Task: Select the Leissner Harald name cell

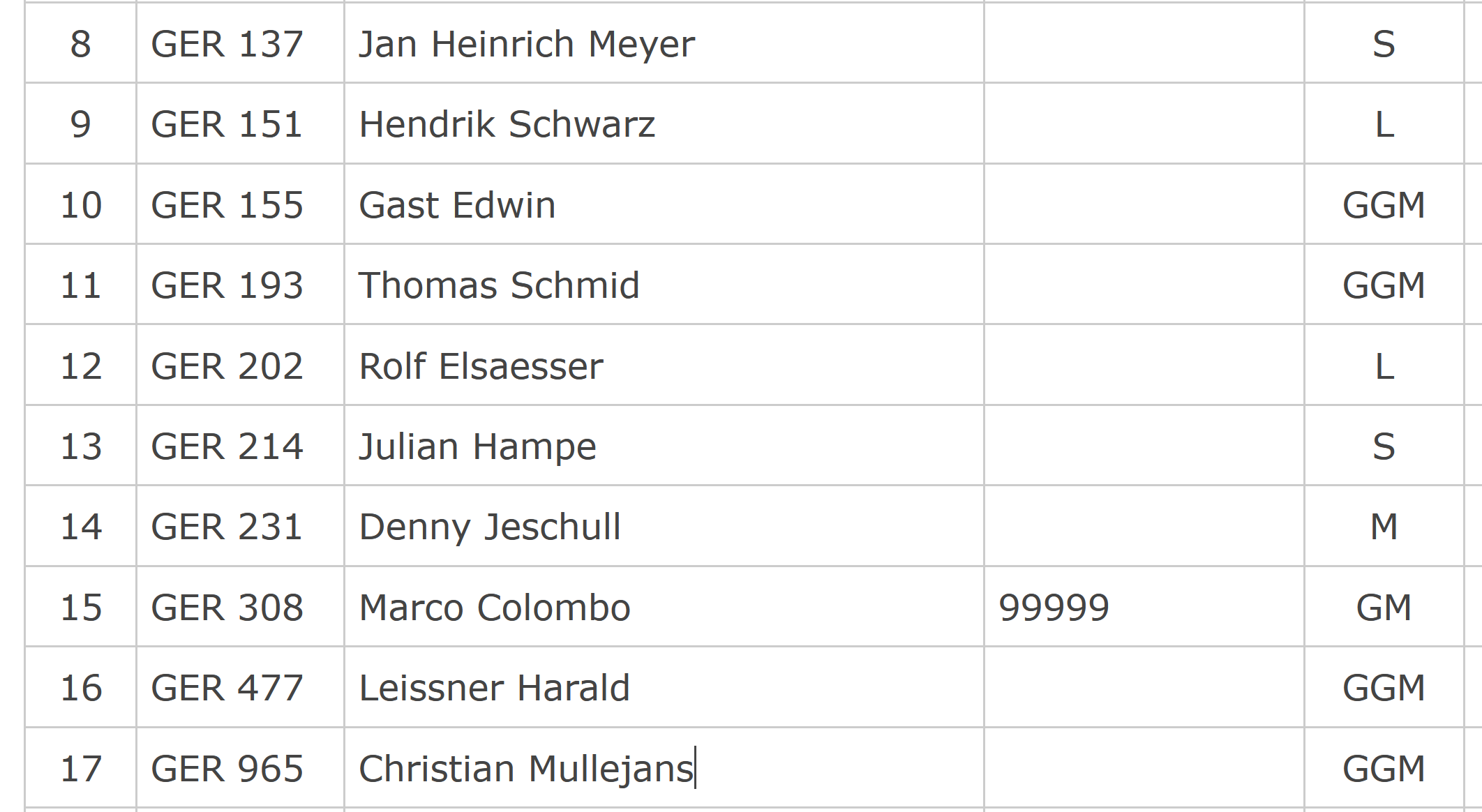Action: (664, 687)
